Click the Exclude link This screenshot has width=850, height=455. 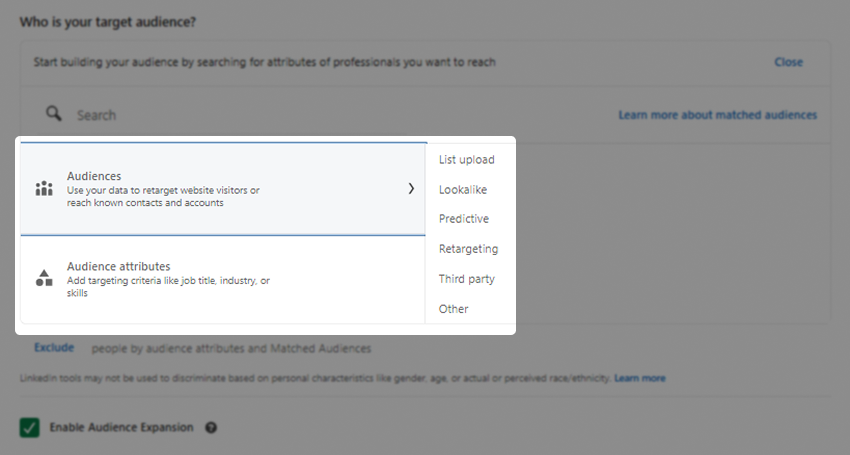(54, 348)
